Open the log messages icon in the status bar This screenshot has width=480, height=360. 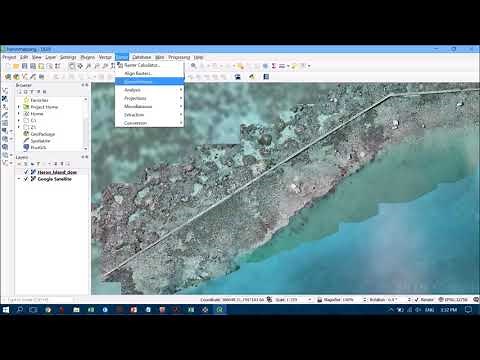click(x=476, y=300)
